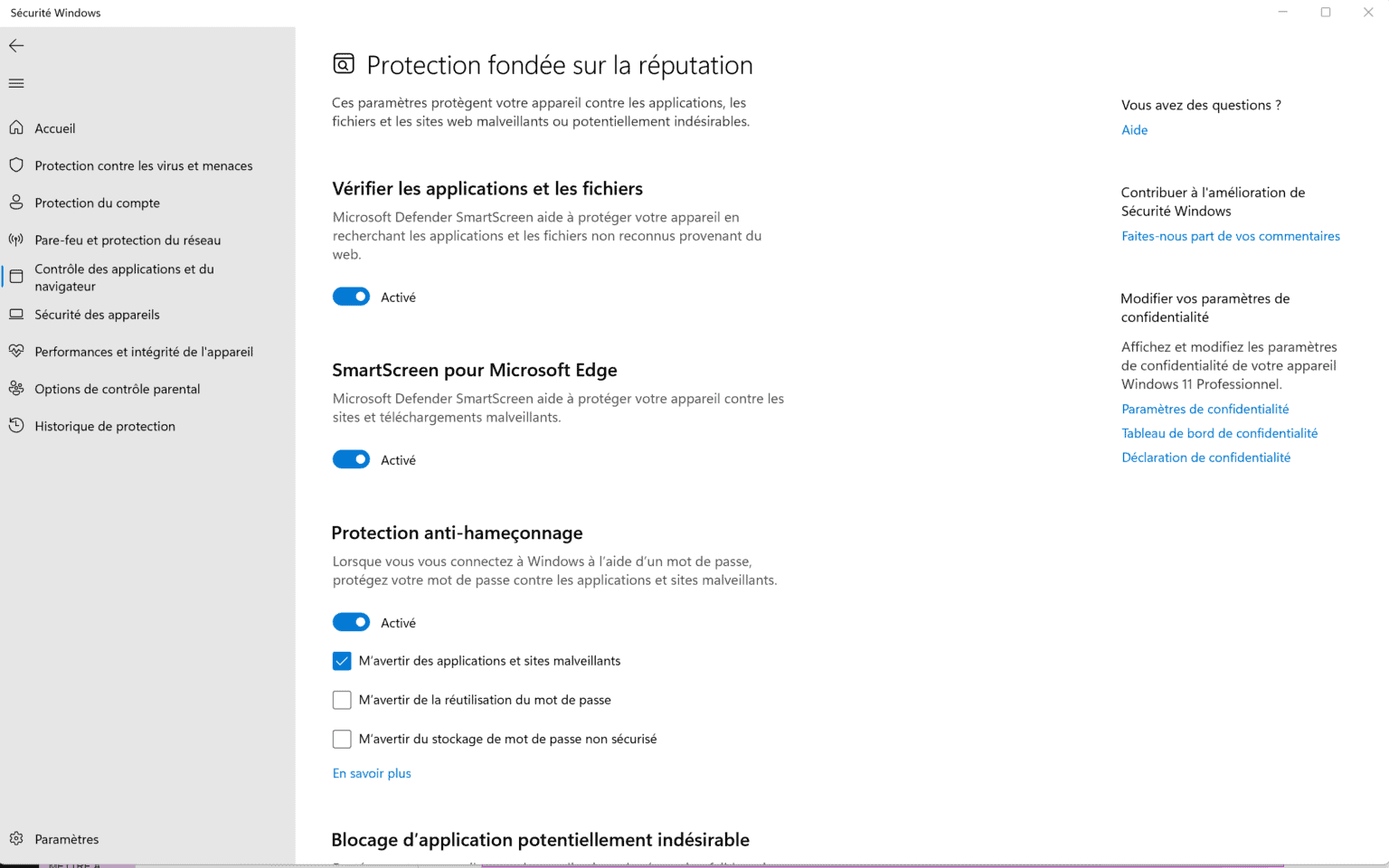Click the Protection du compte person icon
The height and width of the screenshot is (868, 1389).
click(17, 203)
